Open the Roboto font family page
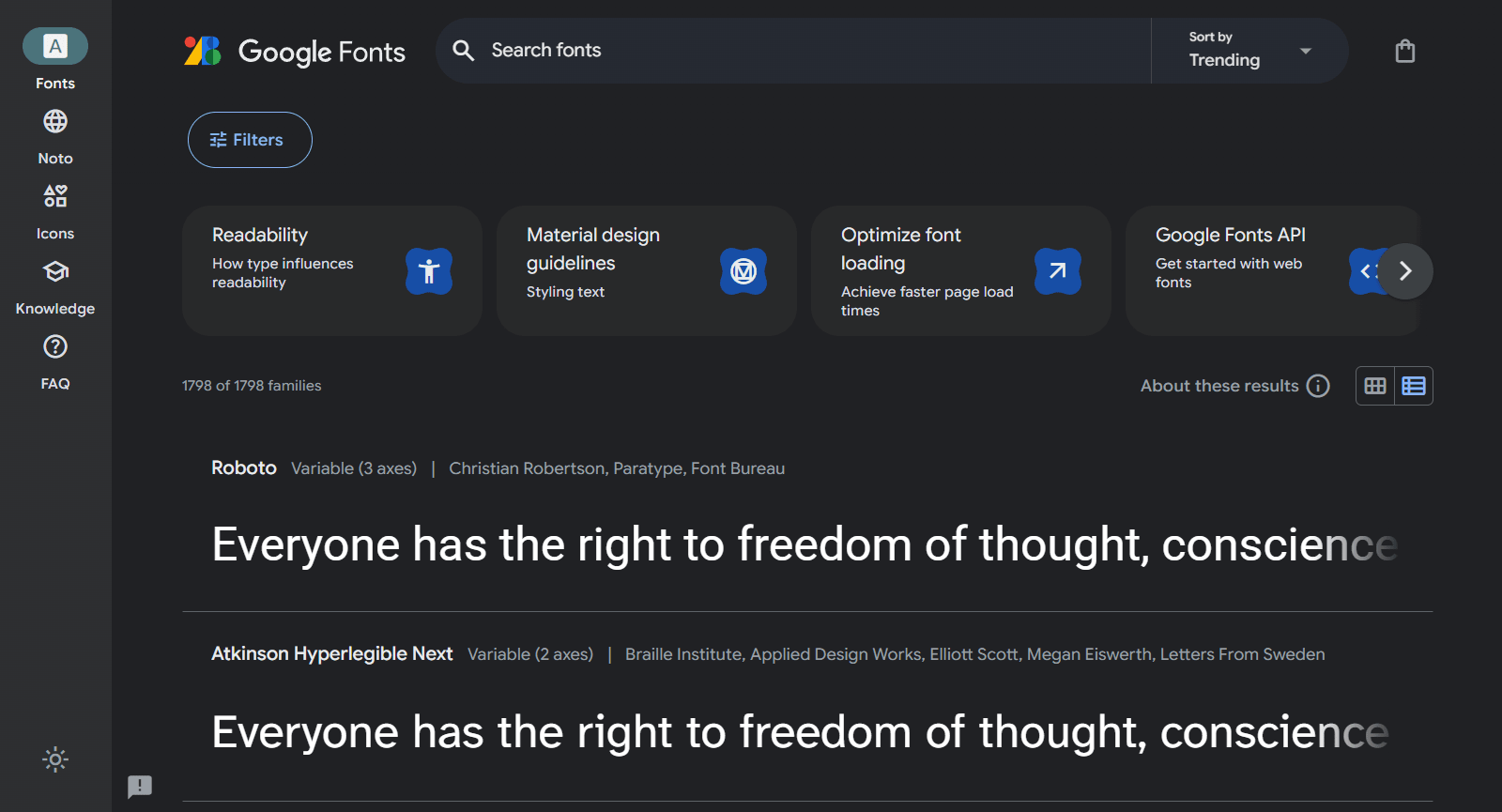The width and height of the screenshot is (1502, 812). coord(243,467)
